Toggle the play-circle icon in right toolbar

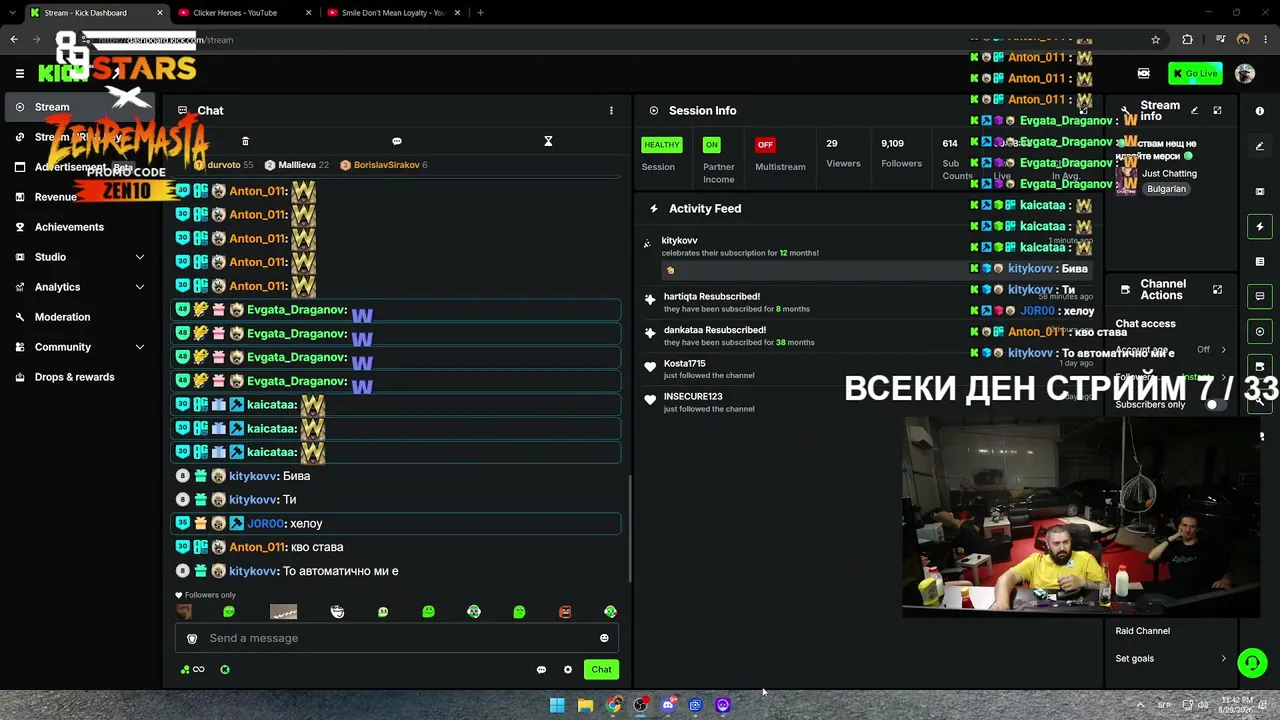click(x=1260, y=332)
